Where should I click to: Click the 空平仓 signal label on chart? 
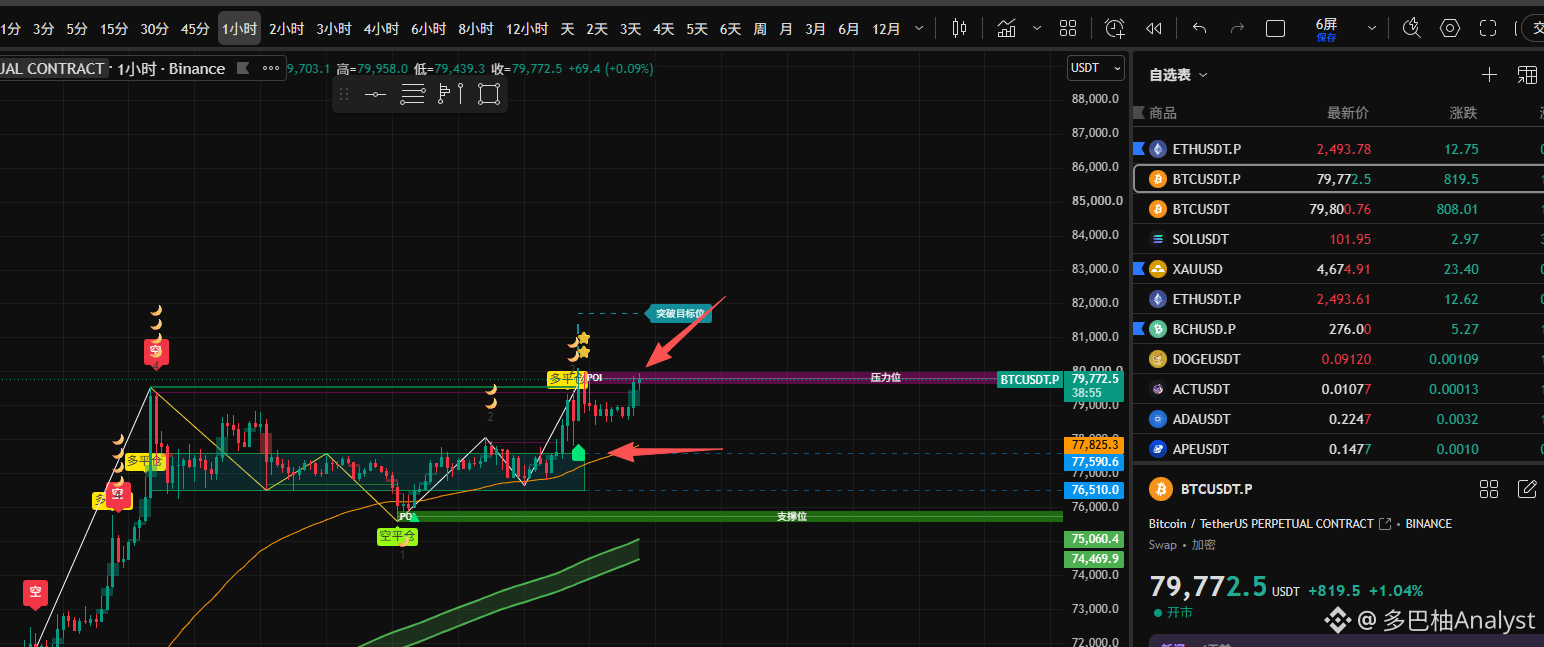point(397,537)
